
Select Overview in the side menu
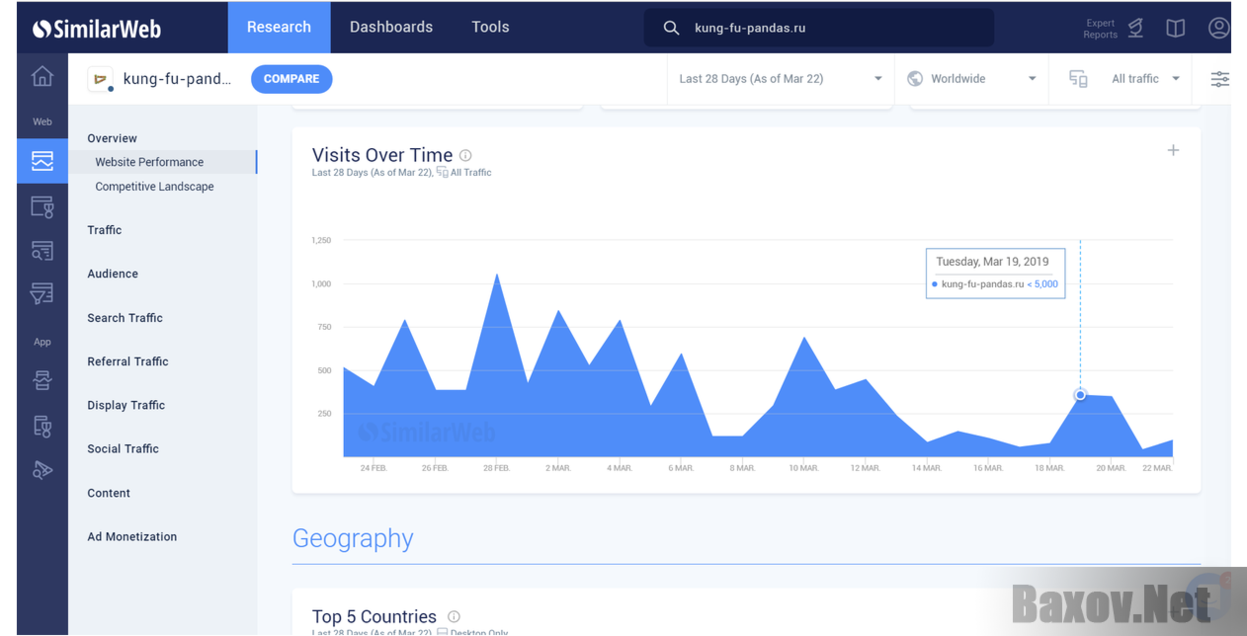tap(112, 138)
